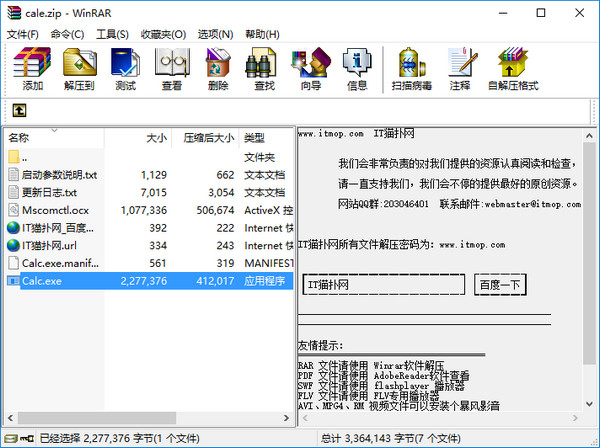Viewport: 600px width, 448px height.
Task: Open the 帮助(H) menu
Action: point(262,34)
